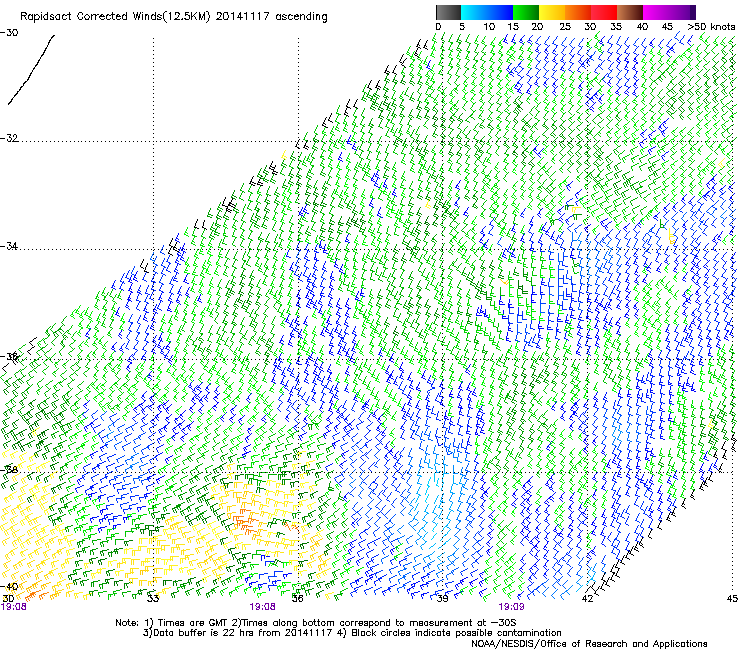The width and height of the screenshot is (740, 650).
Task: Click the cyan 5-10 knots legend swatch
Action: click(474, 12)
